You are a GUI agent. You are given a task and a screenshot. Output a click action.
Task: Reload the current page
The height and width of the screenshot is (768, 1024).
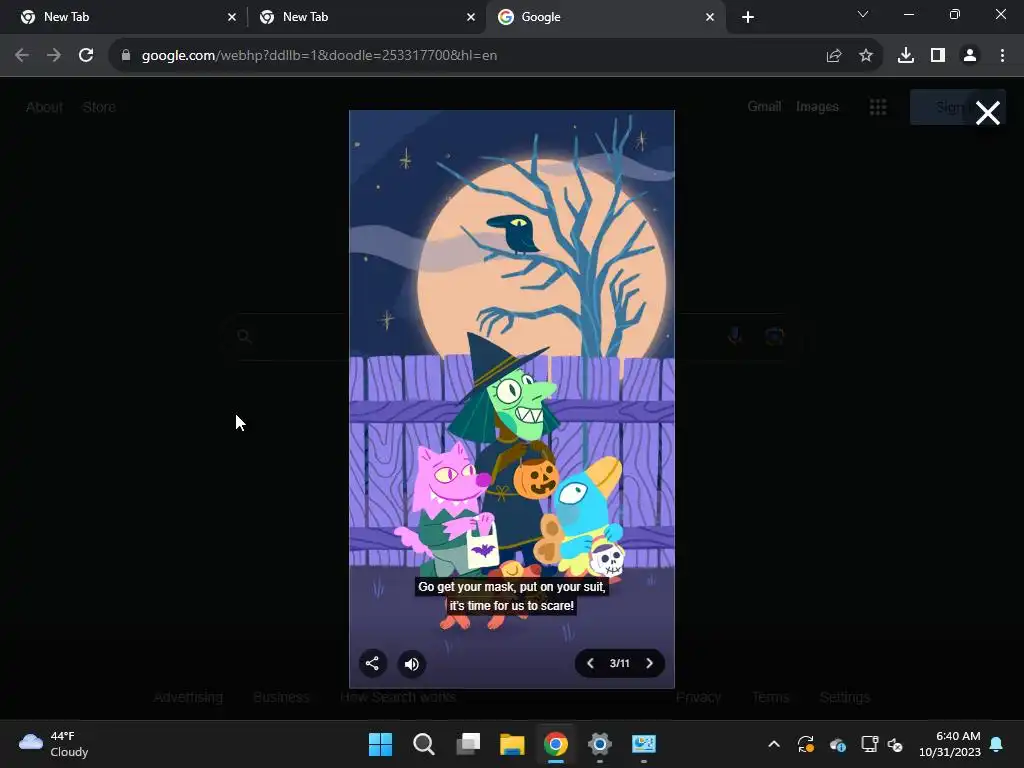coord(86,56)
